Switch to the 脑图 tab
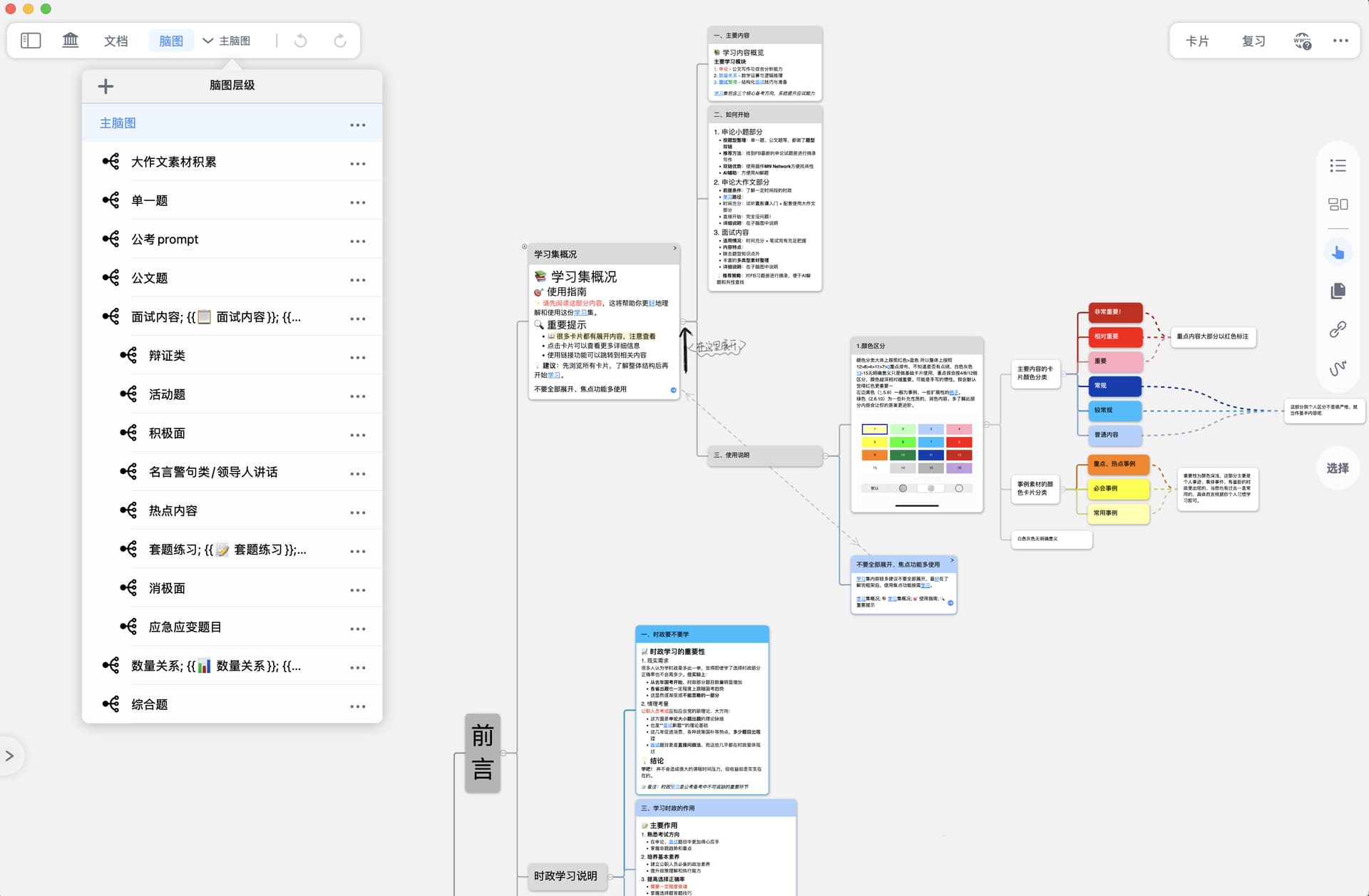 click(x=171, y=41)
